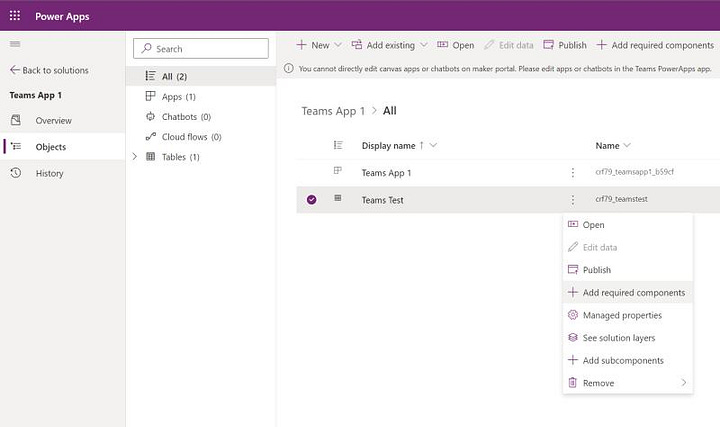Screen dimensions: 720x427
Task: Open the Name column dropdown chevron
Action: 627,145
